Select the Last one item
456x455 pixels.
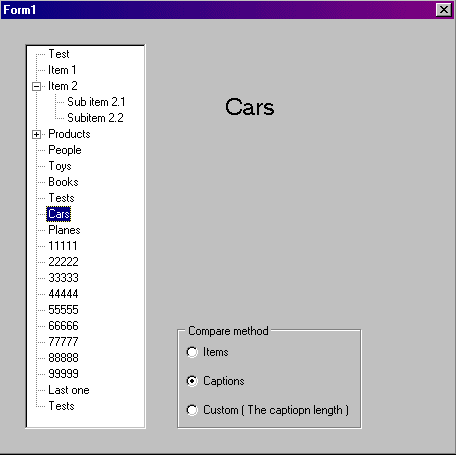pos(69,390)
